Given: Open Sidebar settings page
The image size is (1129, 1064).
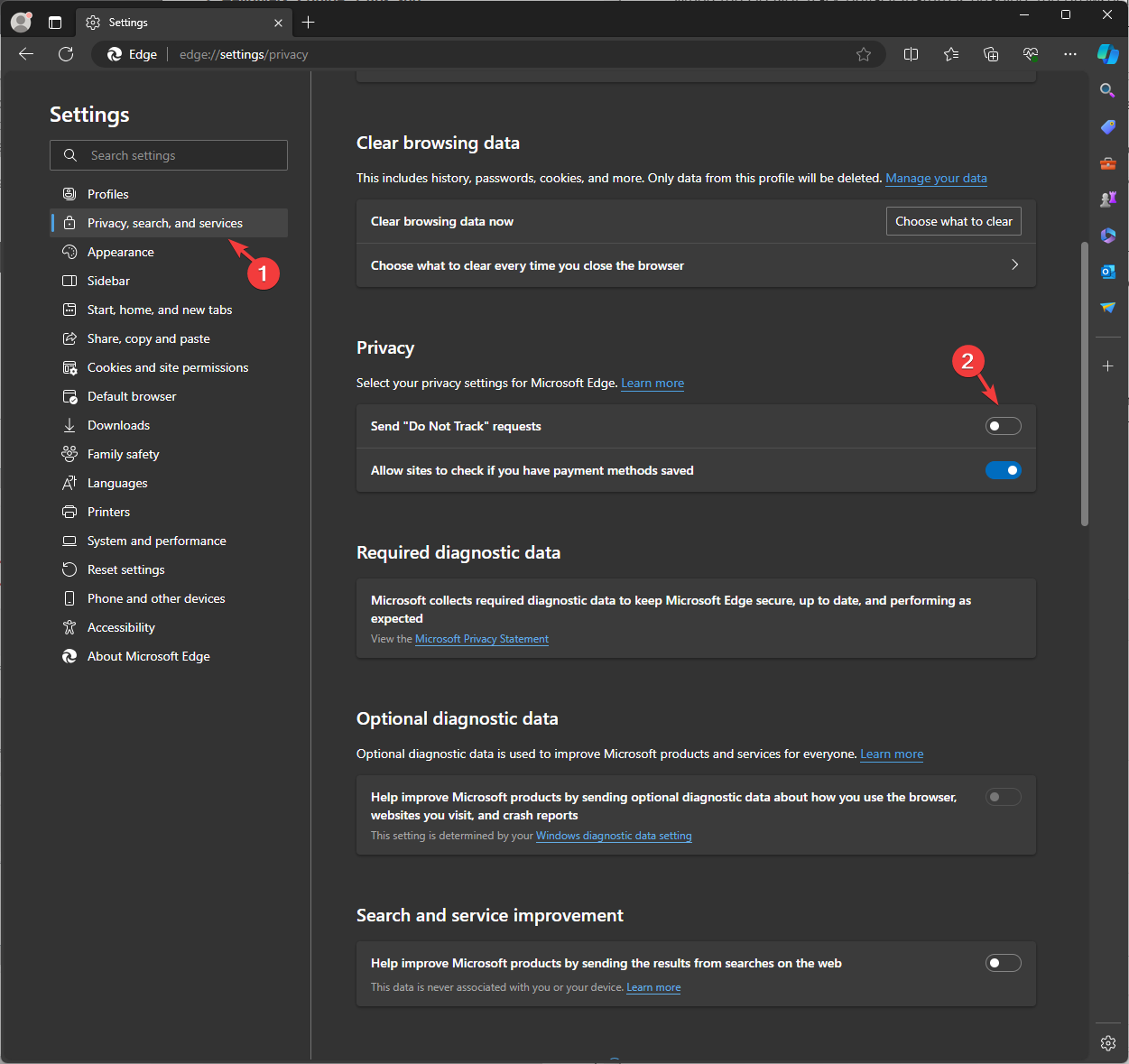Looking at the screenshot, I should 169,281.
